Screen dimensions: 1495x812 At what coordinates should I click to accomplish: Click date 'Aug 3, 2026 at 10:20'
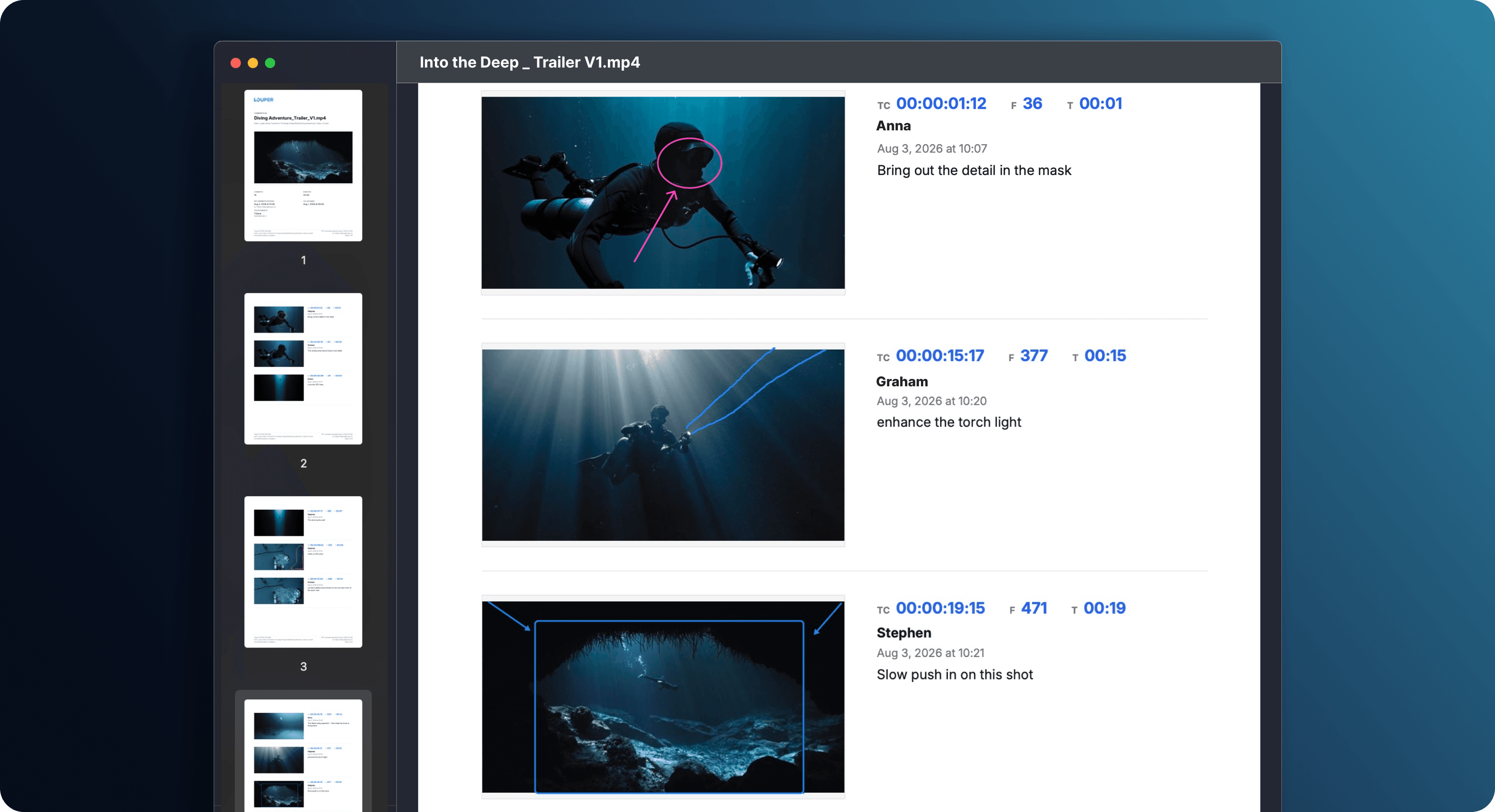coord(931,401)
